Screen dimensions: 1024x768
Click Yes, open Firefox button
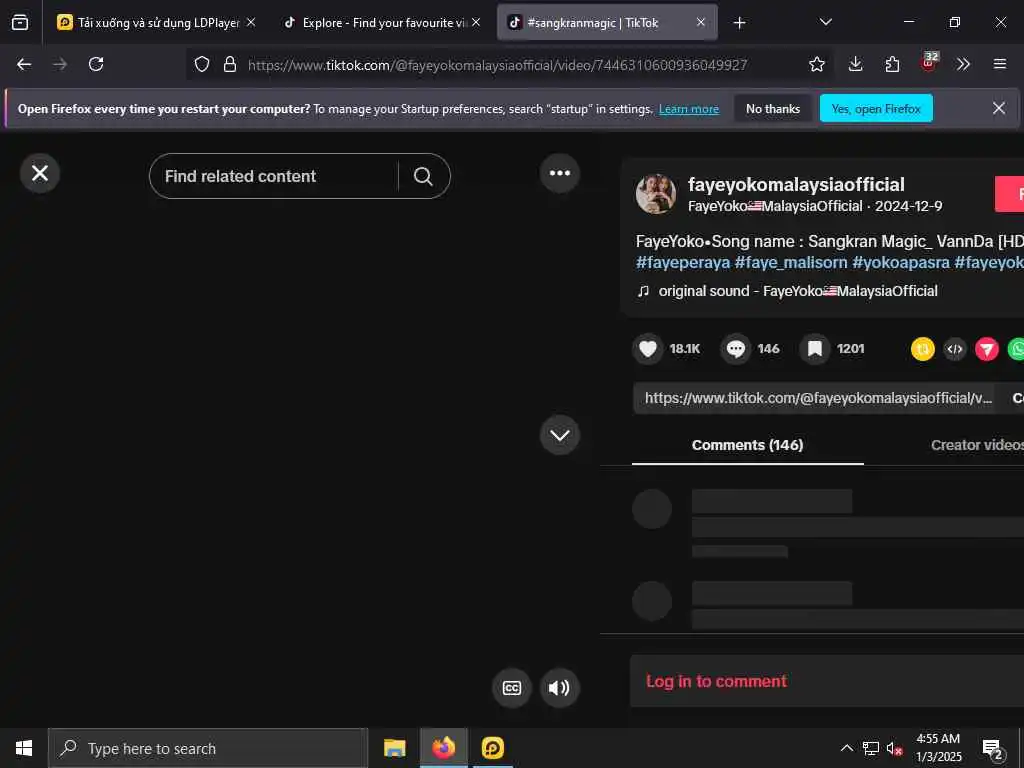click(x=876, y=109)
